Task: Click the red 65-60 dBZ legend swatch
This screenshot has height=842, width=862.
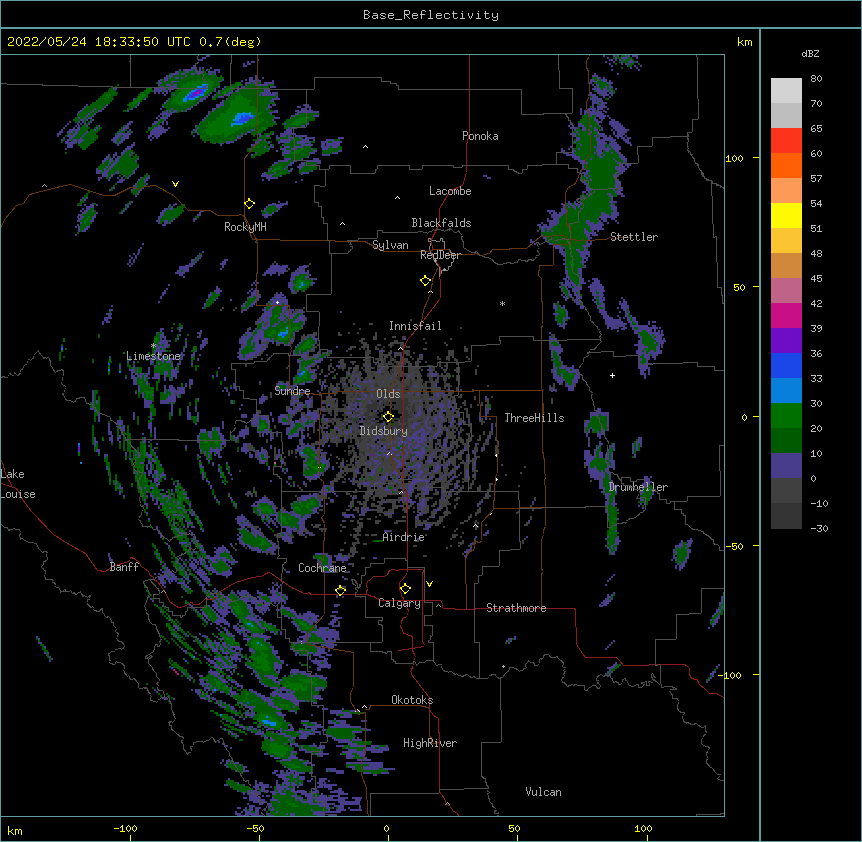Action: click(786, 140)
